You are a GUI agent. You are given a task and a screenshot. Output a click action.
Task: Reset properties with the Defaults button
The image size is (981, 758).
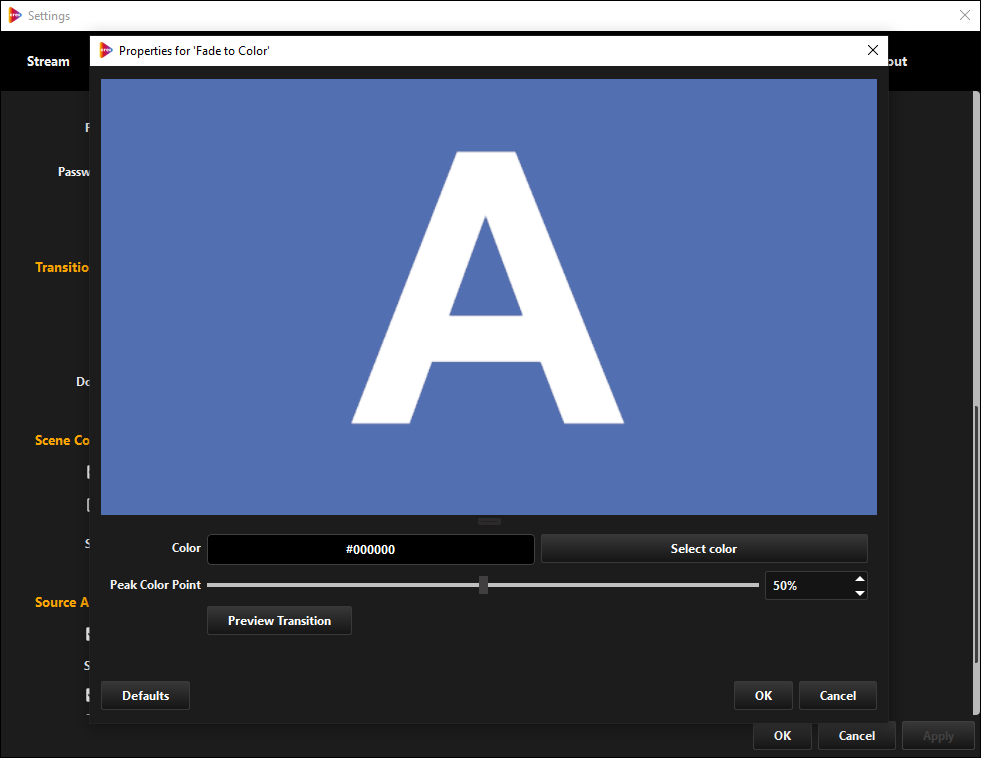(145, 695)
